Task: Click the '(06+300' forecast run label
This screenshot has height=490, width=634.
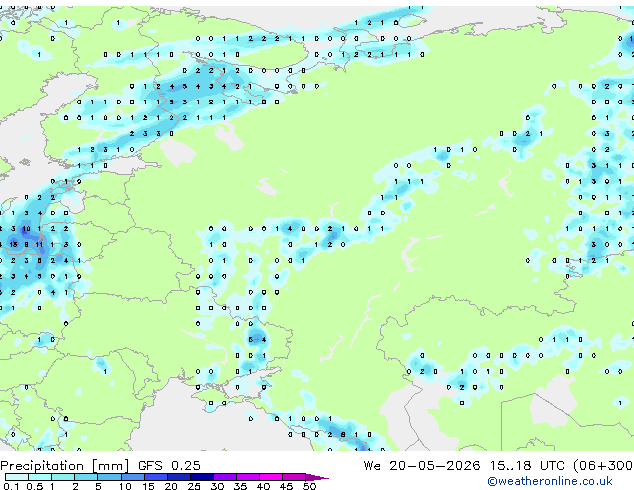Action: click(603, 466)
